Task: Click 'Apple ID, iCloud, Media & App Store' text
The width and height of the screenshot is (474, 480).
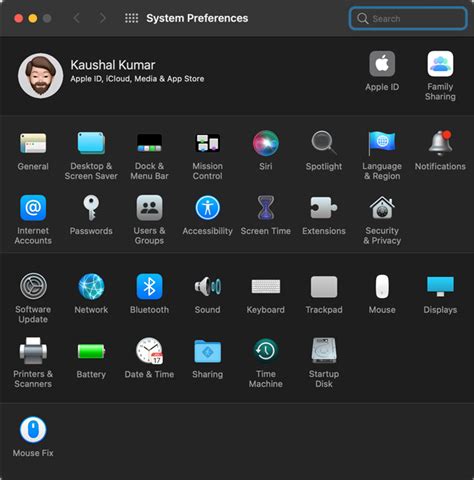Action: [137, 79]
